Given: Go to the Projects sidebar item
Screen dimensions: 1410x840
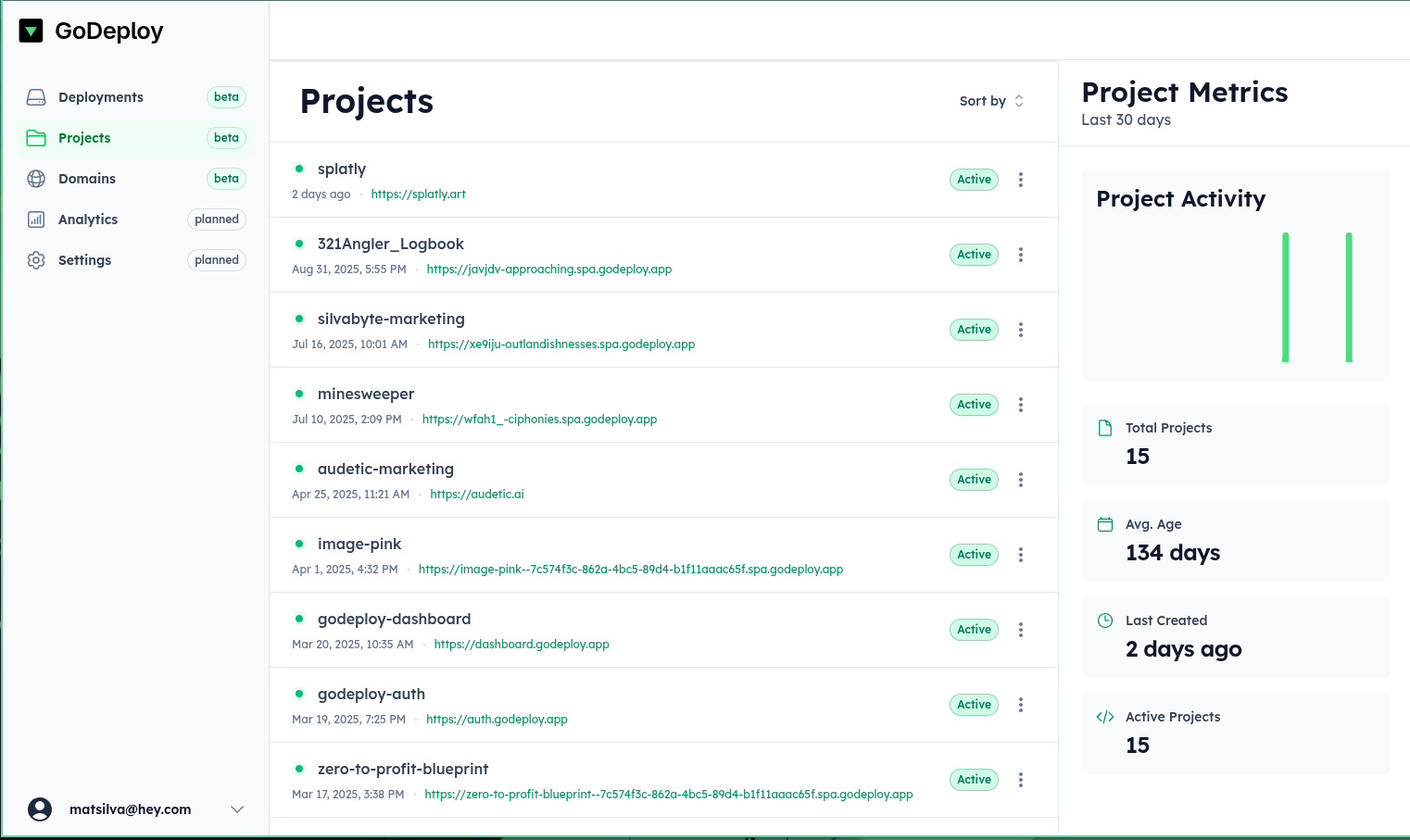Looking at the screenshot, I should (84, 138).
